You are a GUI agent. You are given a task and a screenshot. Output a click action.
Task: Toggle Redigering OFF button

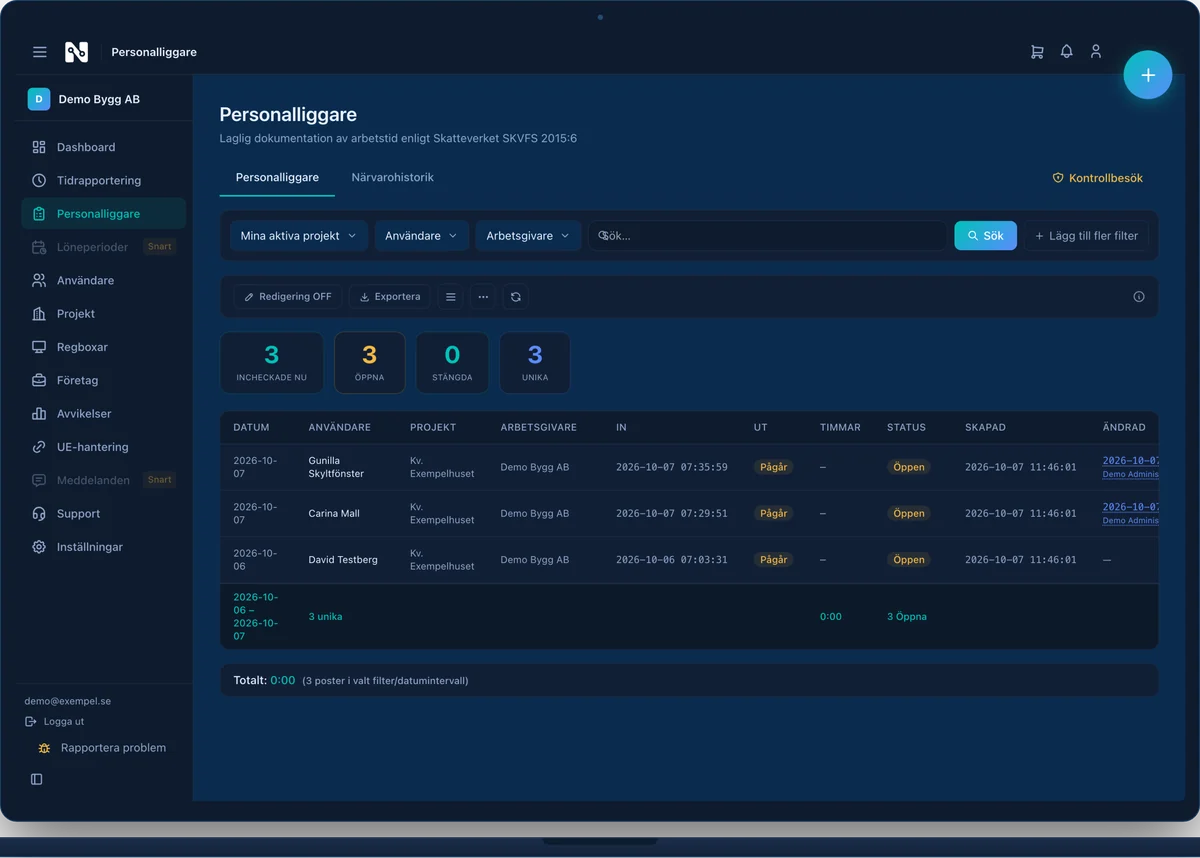pos(288,297)
